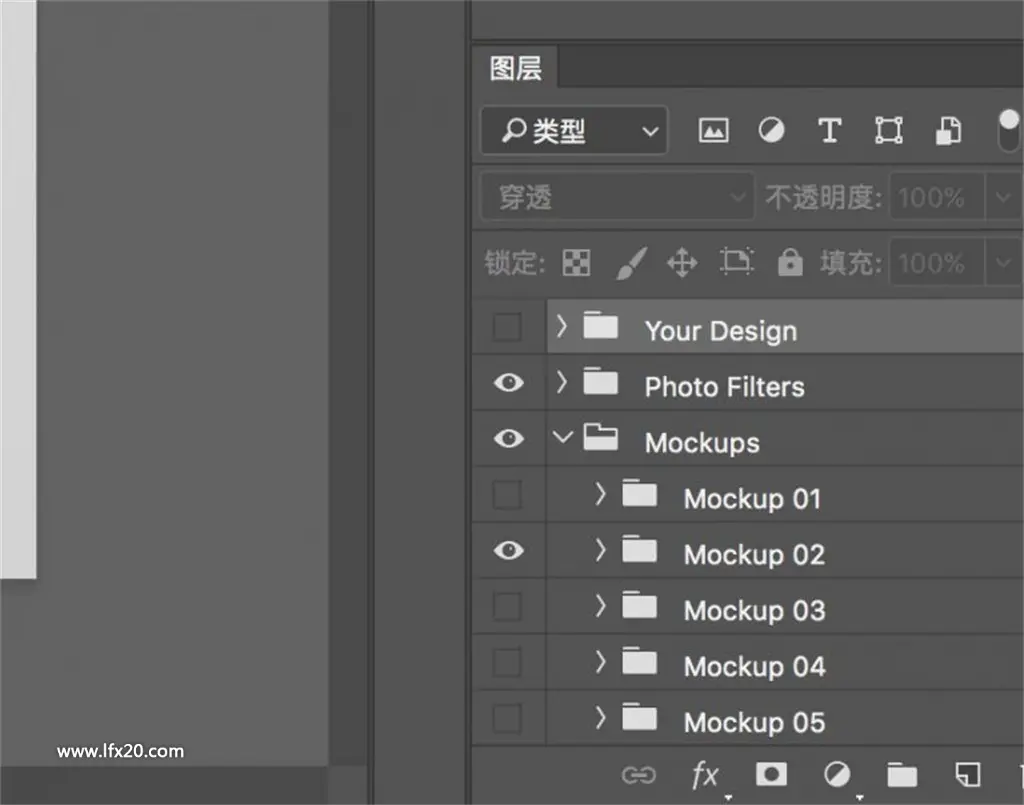Expand the Mockup 01 group
1024x805 pixels.
(x=600, y=494)
